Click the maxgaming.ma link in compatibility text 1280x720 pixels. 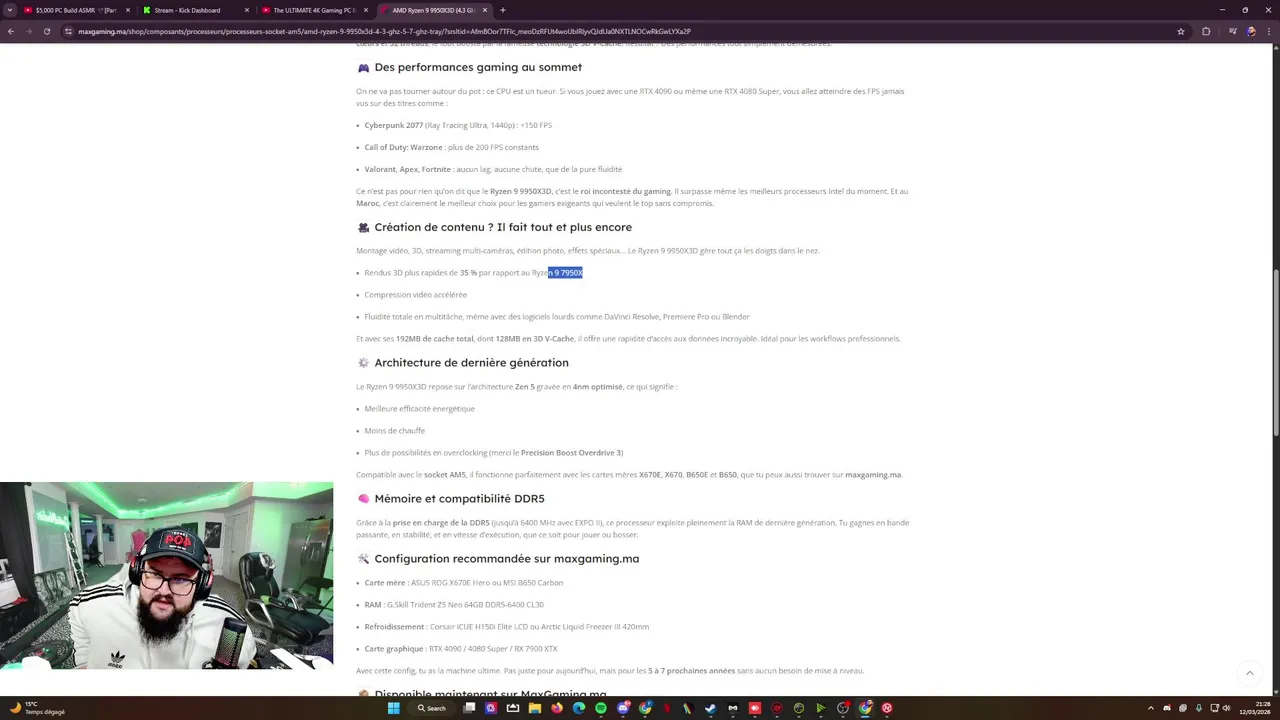(873, 475)
